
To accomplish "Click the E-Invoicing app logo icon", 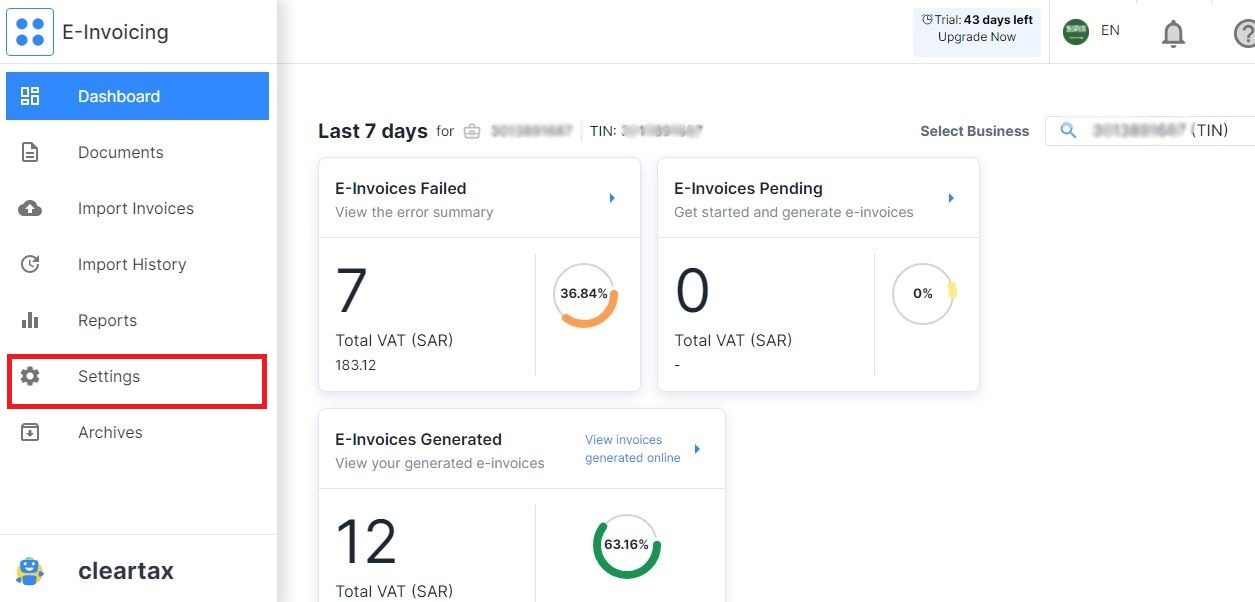I will click(x=30, y=32).
